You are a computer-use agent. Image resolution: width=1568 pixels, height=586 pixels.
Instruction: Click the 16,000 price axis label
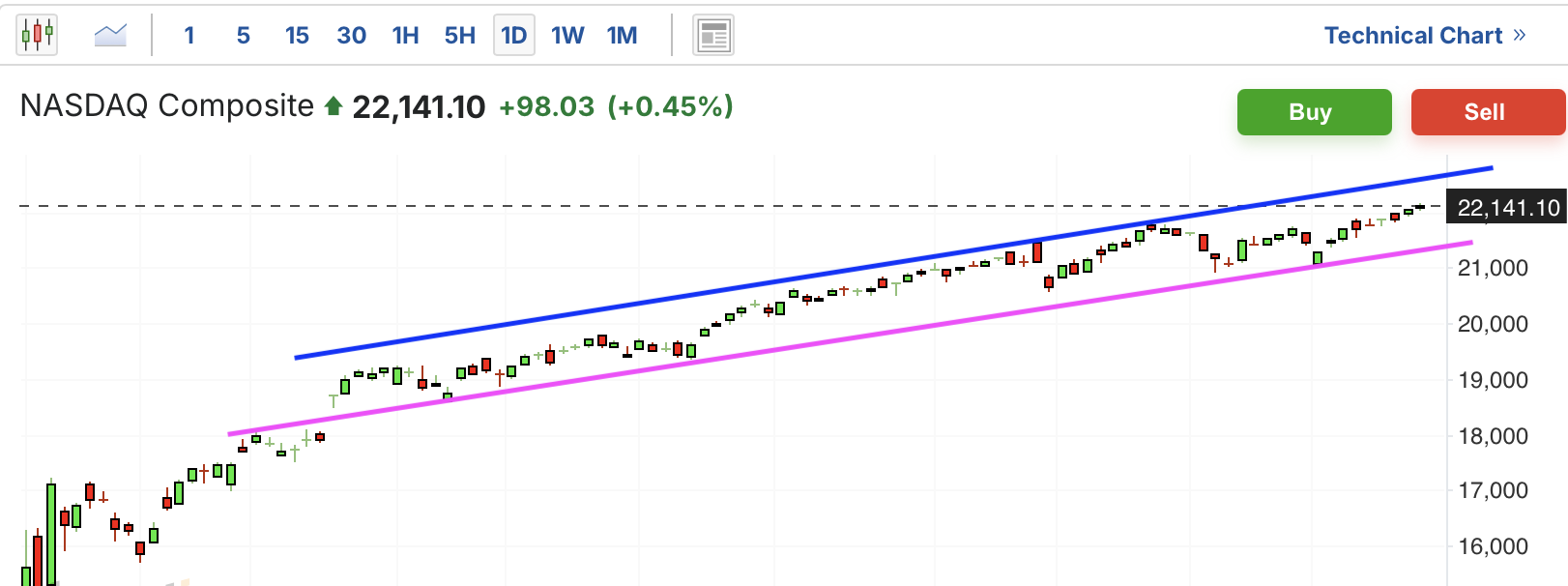click(1492, 546)
